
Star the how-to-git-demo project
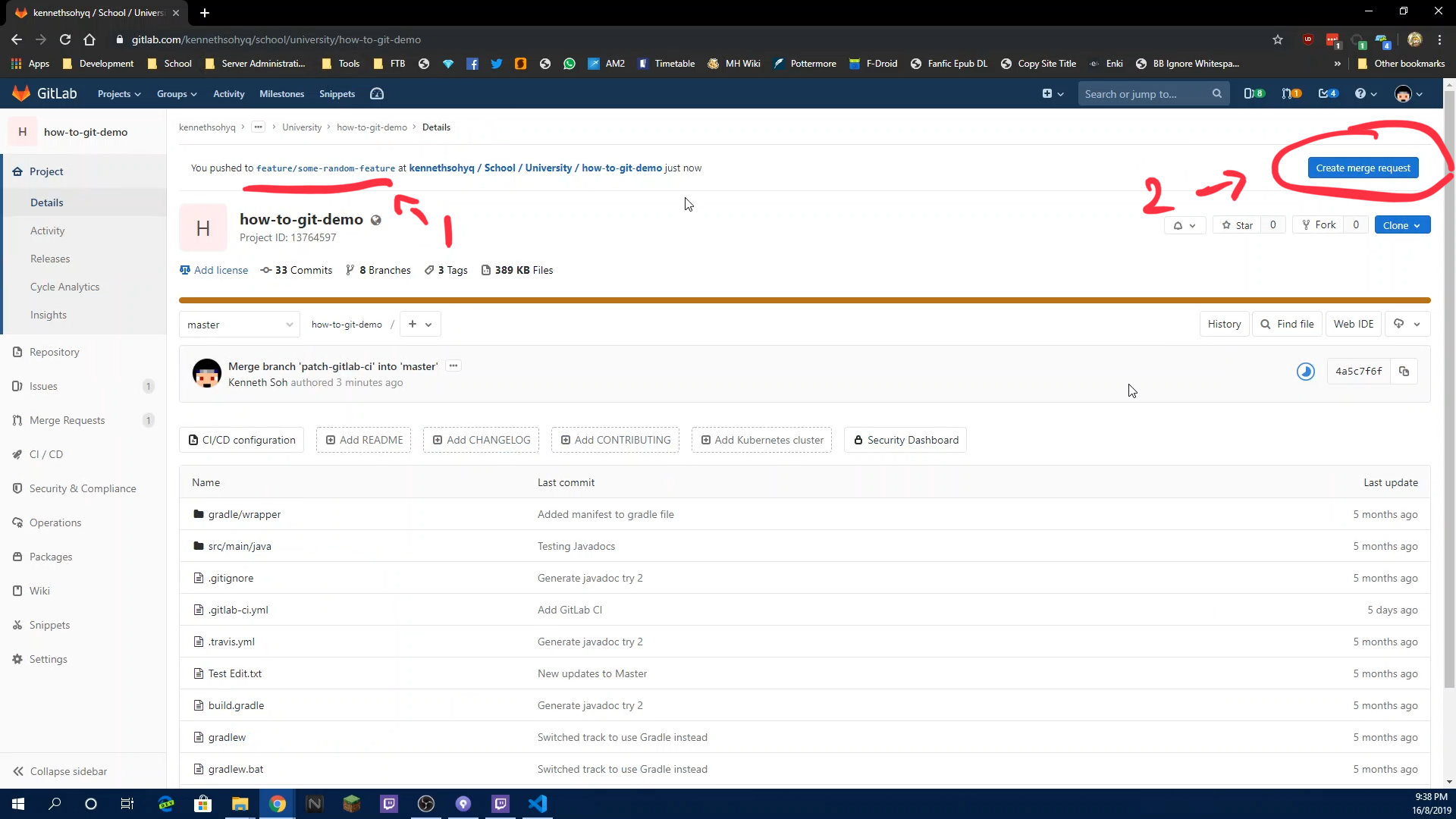1236,224
